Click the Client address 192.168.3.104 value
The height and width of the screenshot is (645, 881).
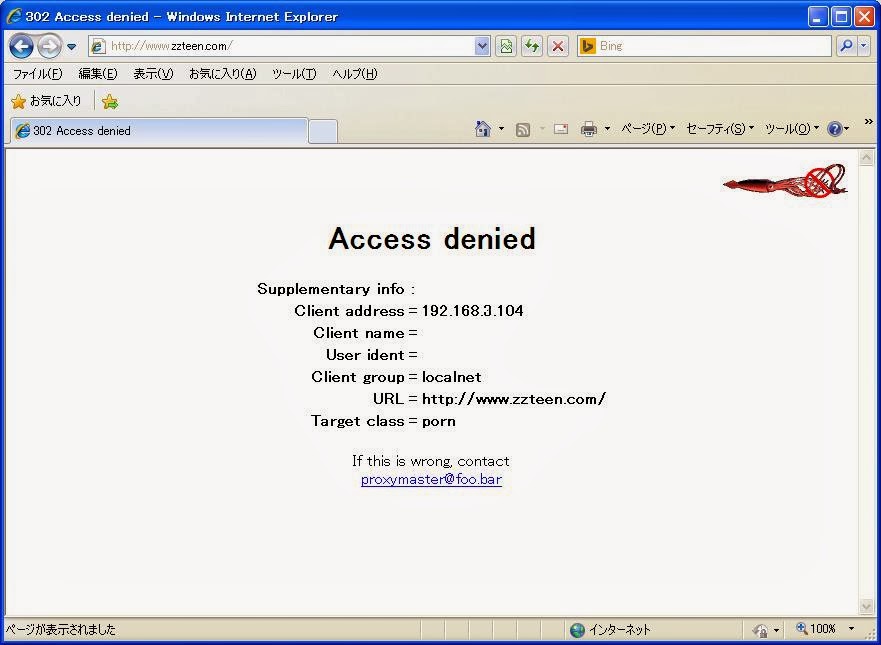[473, 311]
